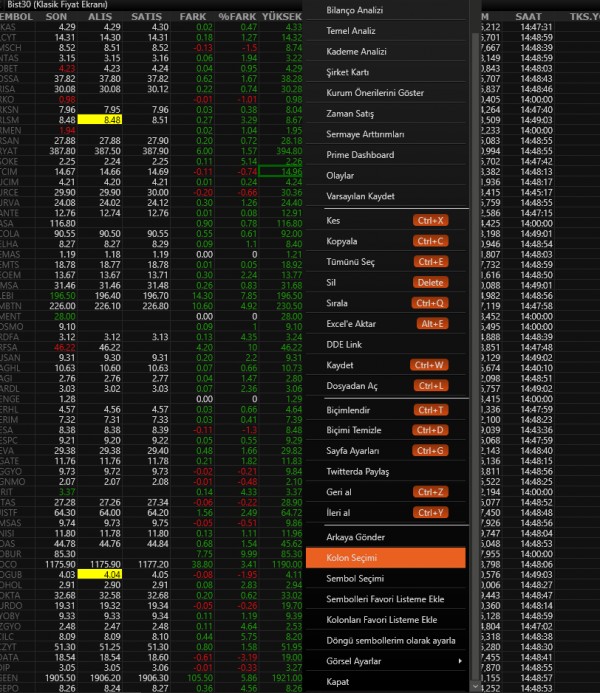Sort by the FARK column header
The width and height of the screenshot is (600, 693).
[193, 17]
